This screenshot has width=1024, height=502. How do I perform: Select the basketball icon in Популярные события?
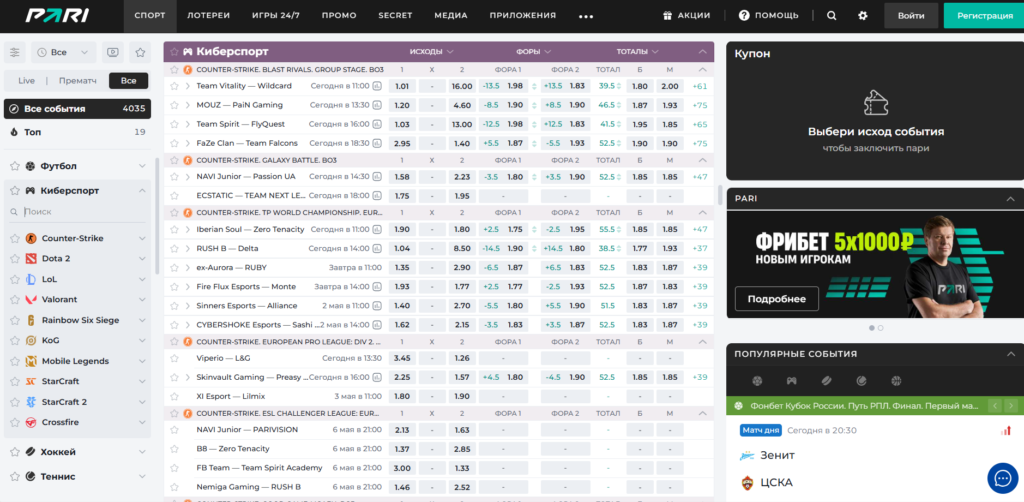[896, 381]
